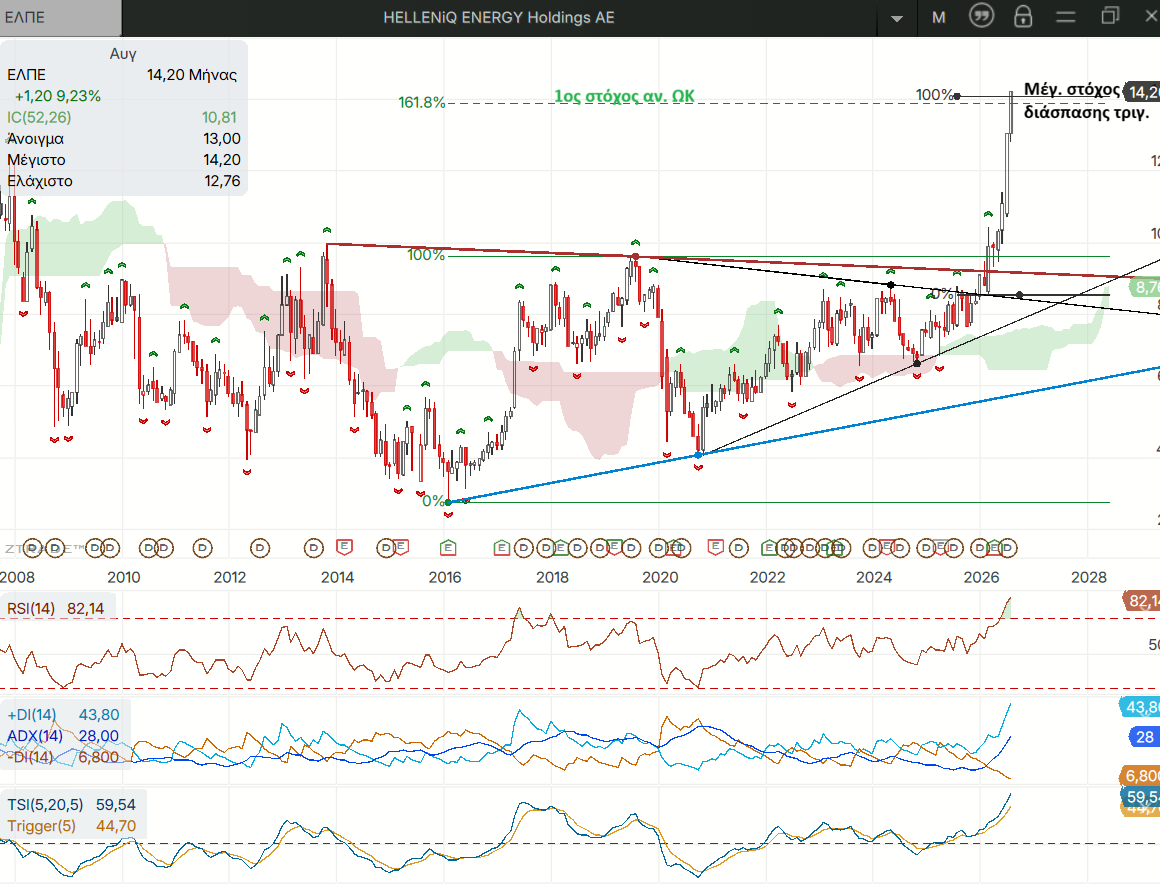1160x884 pixels.
Task: Select the RSI(14) indicator label
Action: tap(31, 609)
